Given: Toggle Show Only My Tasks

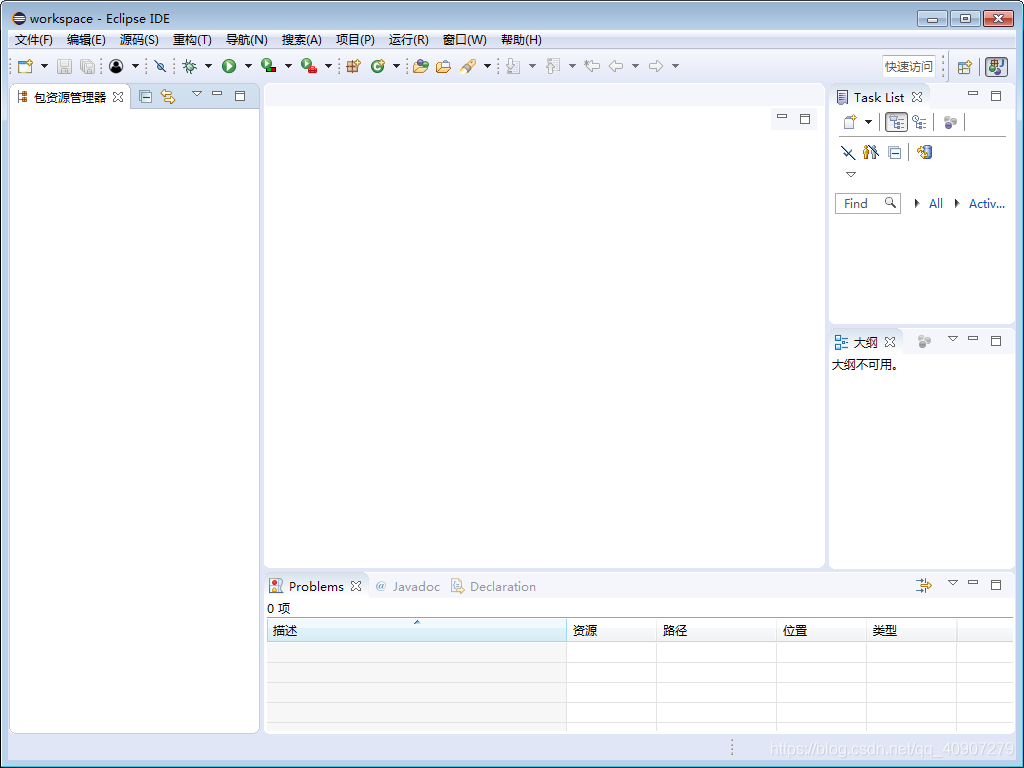Looking at the screenshot, I should [871, 152].
